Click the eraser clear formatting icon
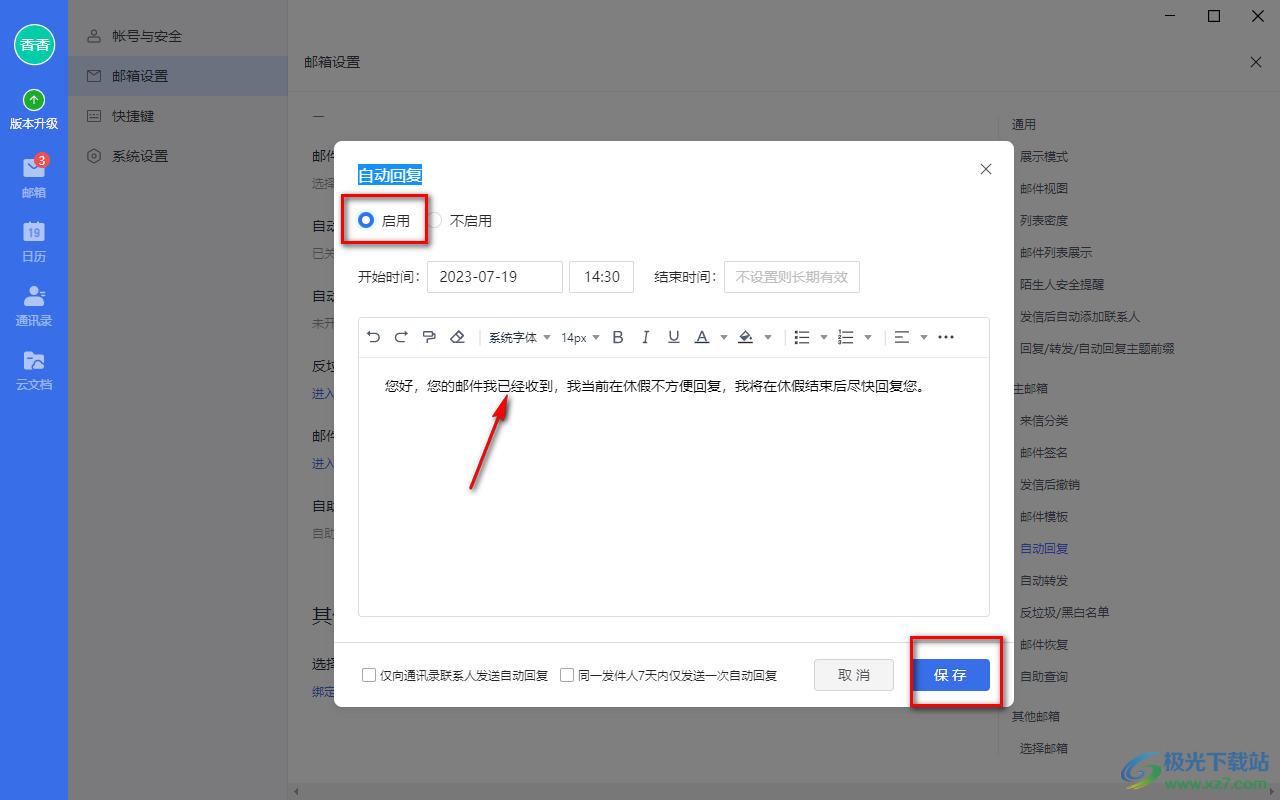The height and width of the screenshot is (800, 1280). pos(457,337)
